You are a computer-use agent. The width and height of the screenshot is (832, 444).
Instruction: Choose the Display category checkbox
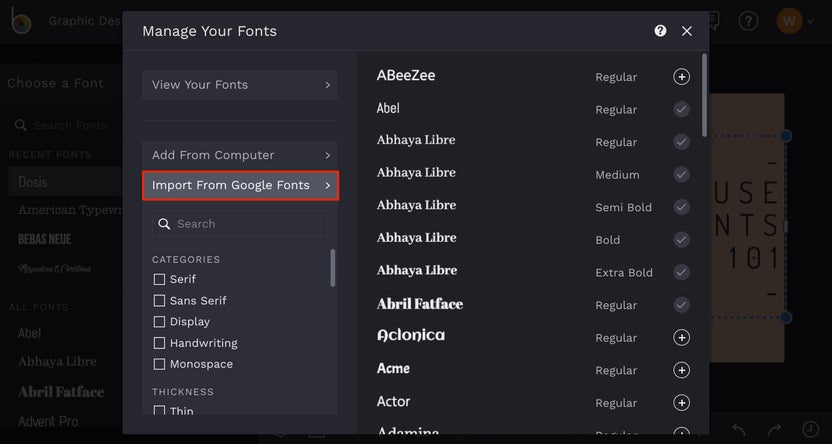coord(159,322)
